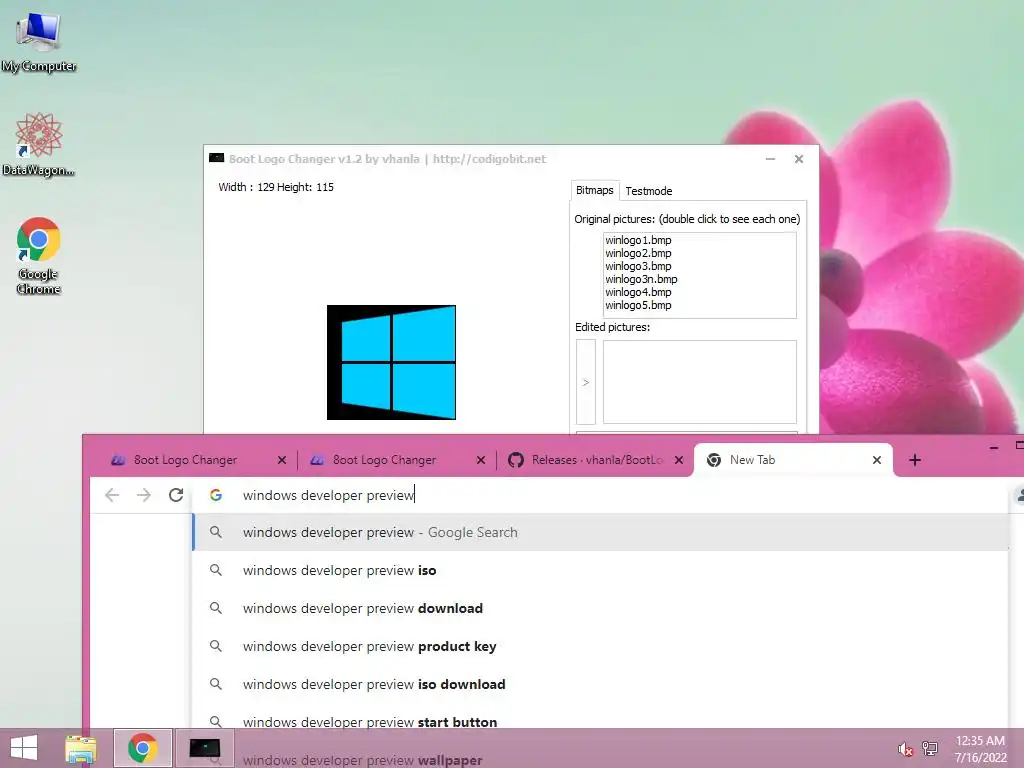Minimize the Chrome window
1024x768 pixels.
point(994,448)
